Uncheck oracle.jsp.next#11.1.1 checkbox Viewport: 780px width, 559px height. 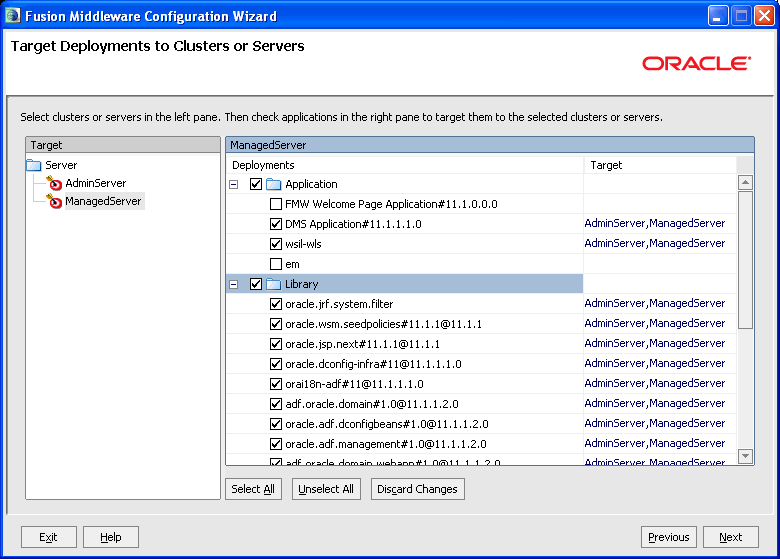pyautogui.click(x=276, y=344)
